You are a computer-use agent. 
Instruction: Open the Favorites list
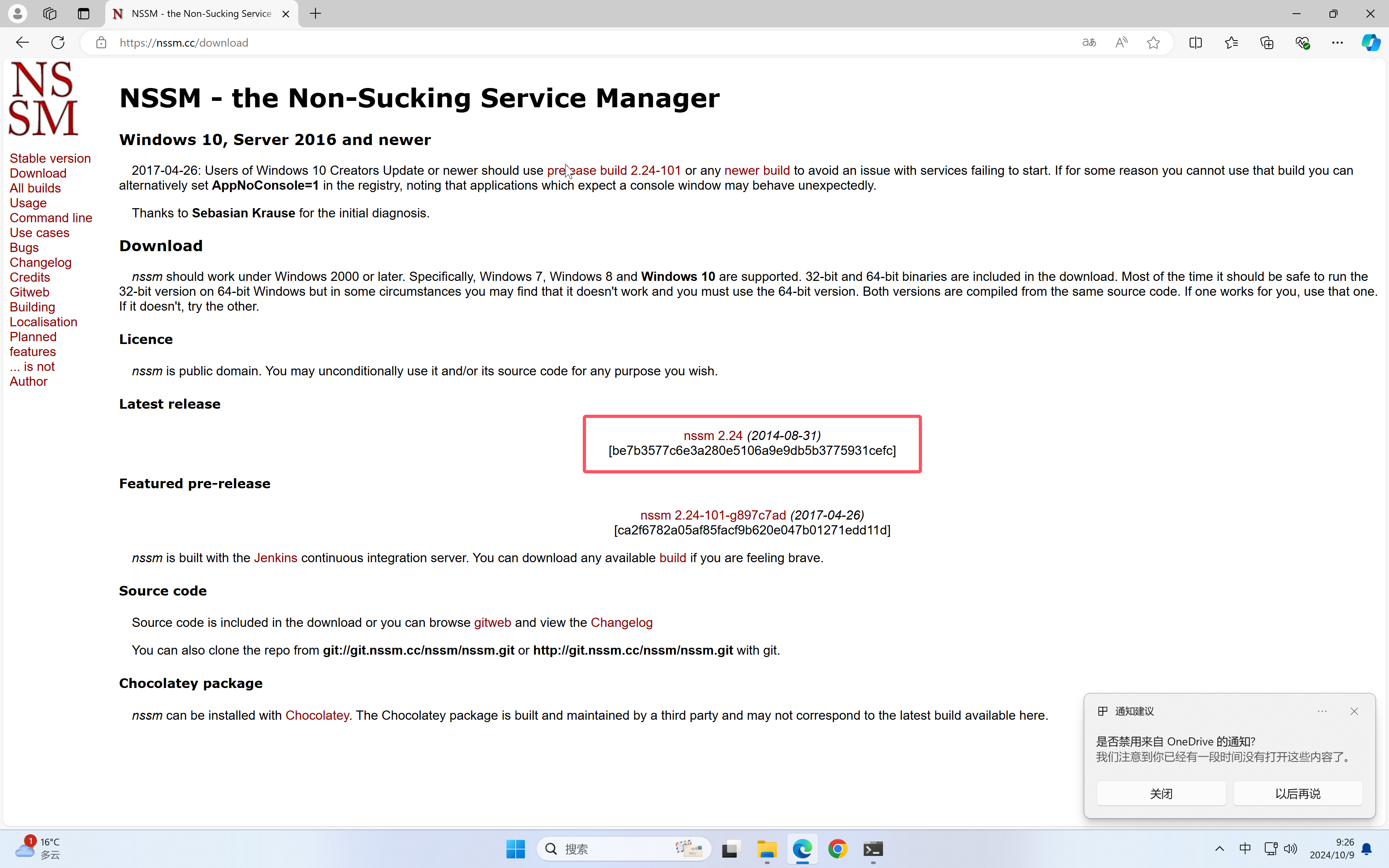pos(1231,43)
